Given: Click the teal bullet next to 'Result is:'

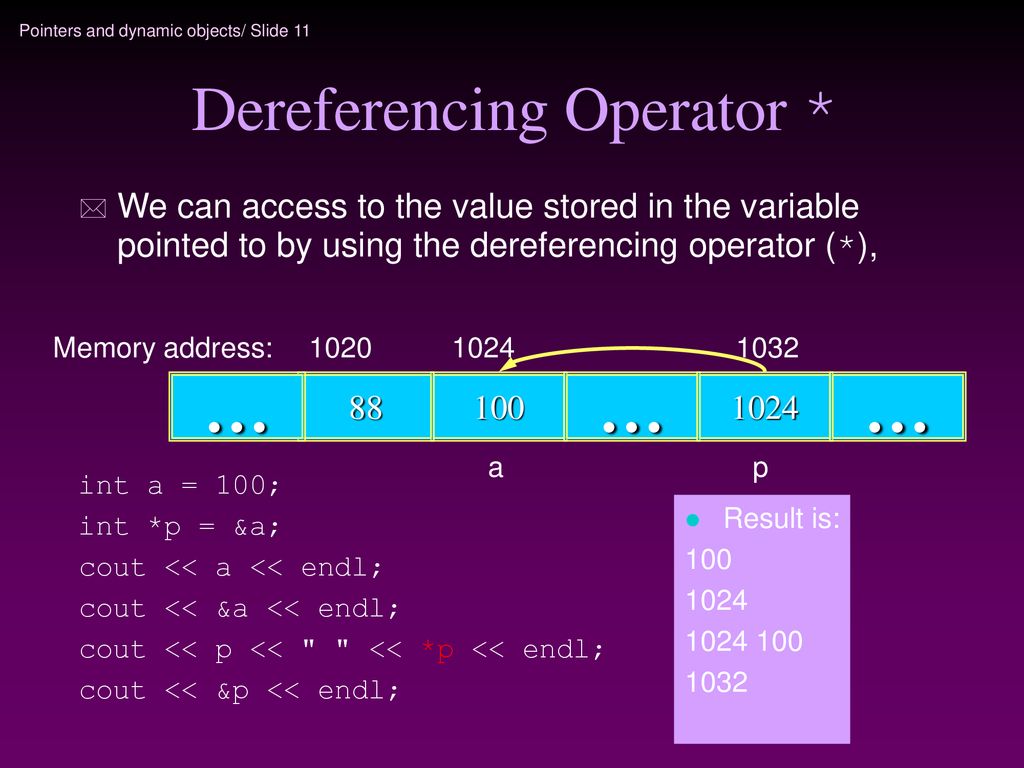Looking at the screenshot, I should click(x=693, y=520).
